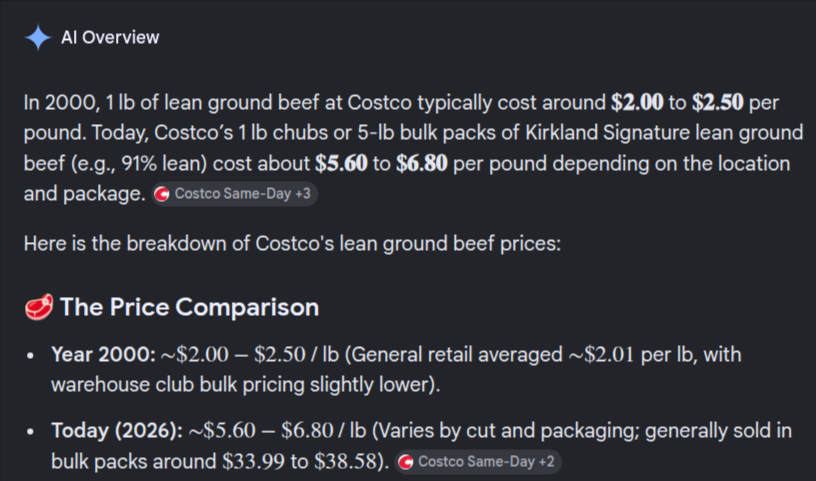Click the $33.99 bulk pack price
Viewport: 816px width, 481px height.
tap(253, 462)
